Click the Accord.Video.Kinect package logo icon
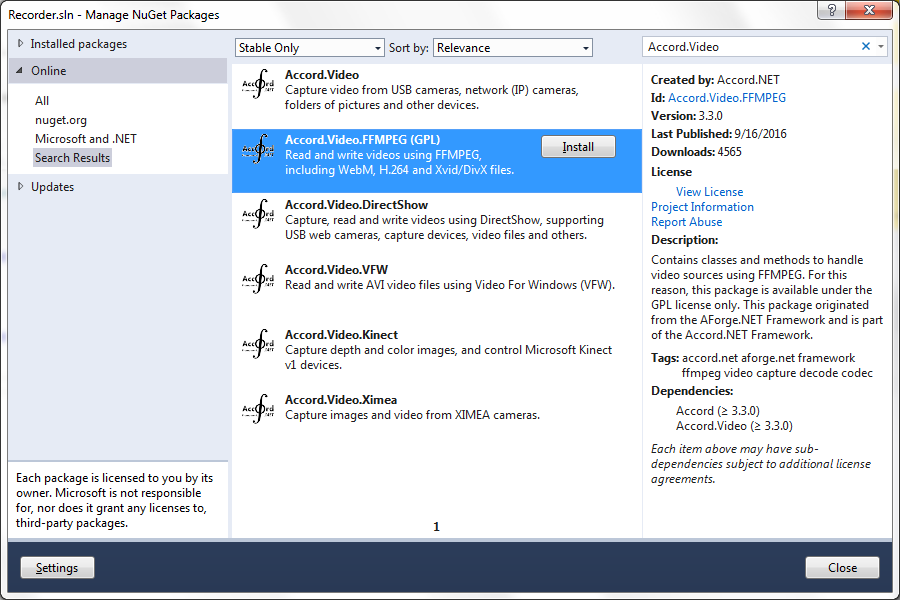Viewport: 900px width, 600px height. [258, 344]
